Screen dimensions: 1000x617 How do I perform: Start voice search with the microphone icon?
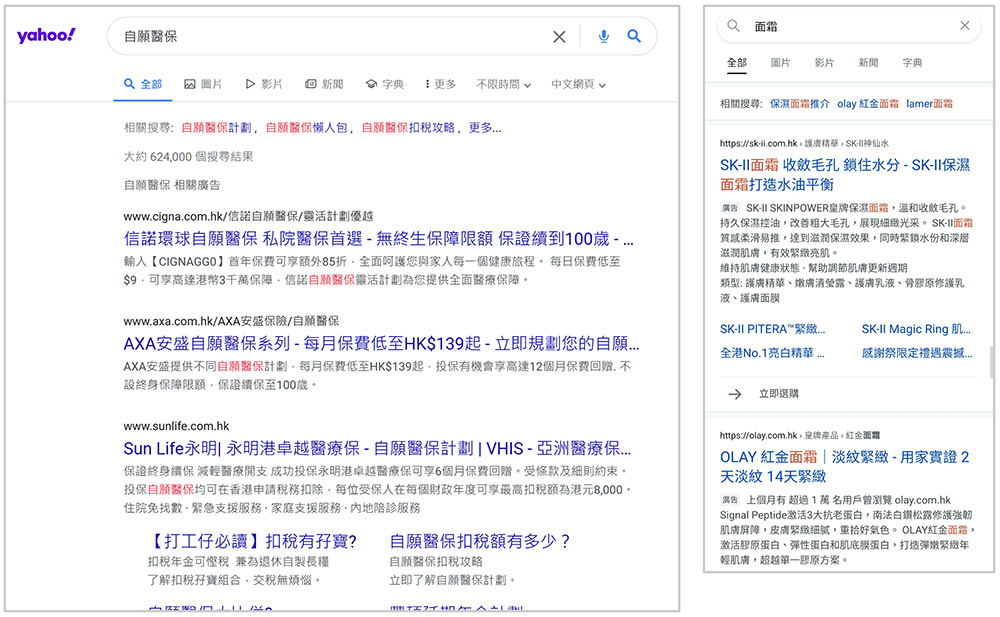pos(603,36)
